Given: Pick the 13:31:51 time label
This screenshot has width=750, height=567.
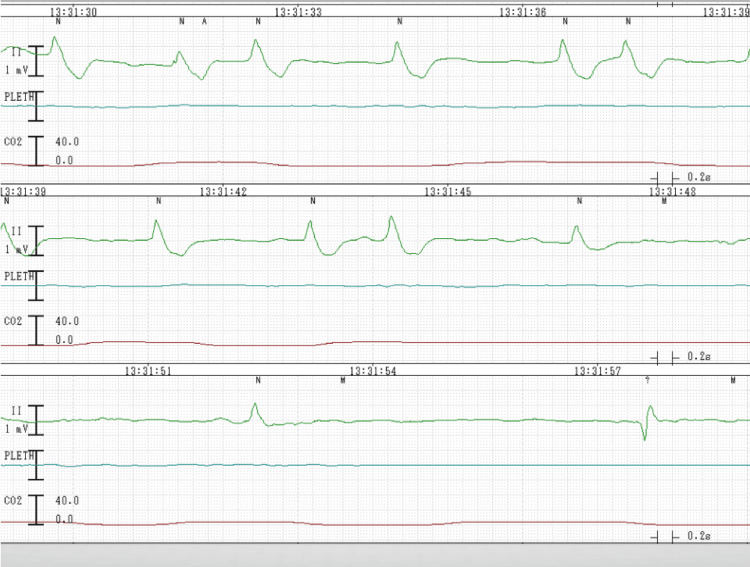Looking at the screenshot, I should point(148,371).
